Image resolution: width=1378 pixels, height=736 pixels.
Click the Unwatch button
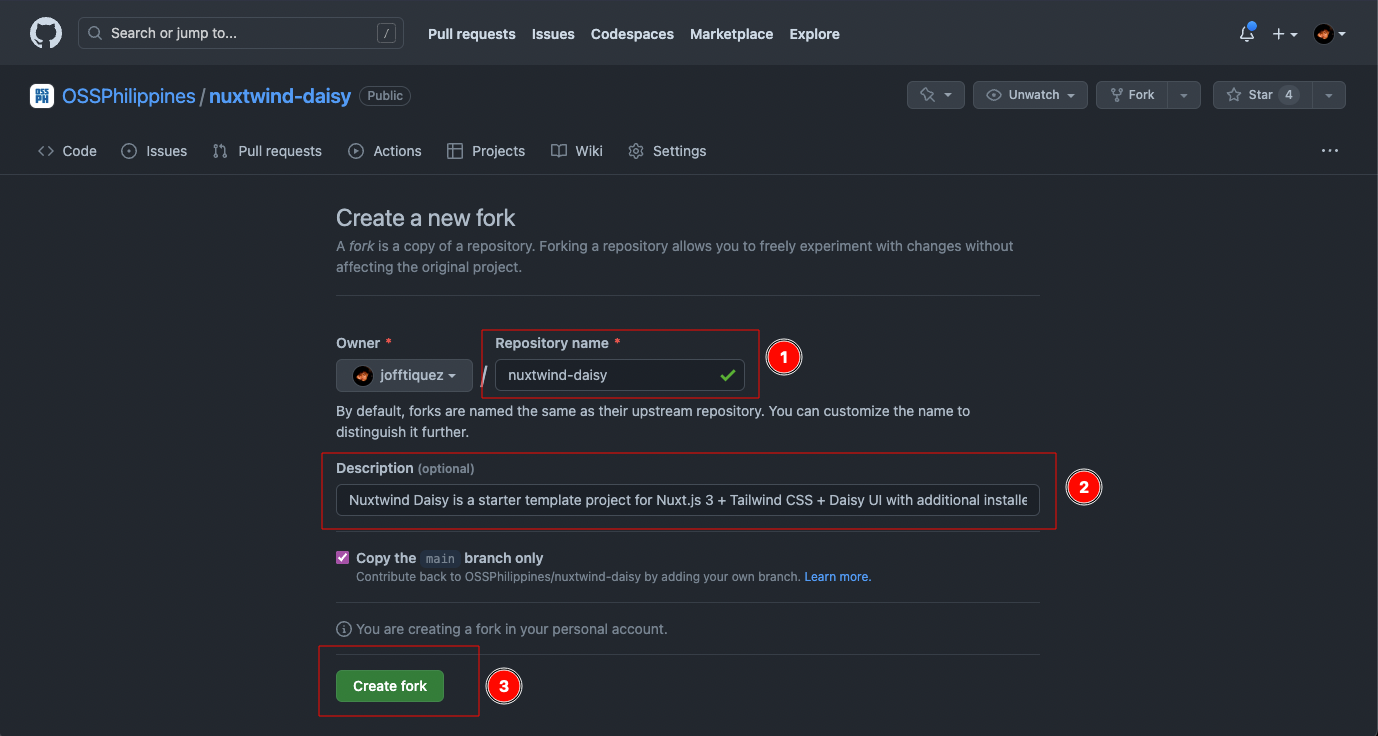coord(1030,95)
